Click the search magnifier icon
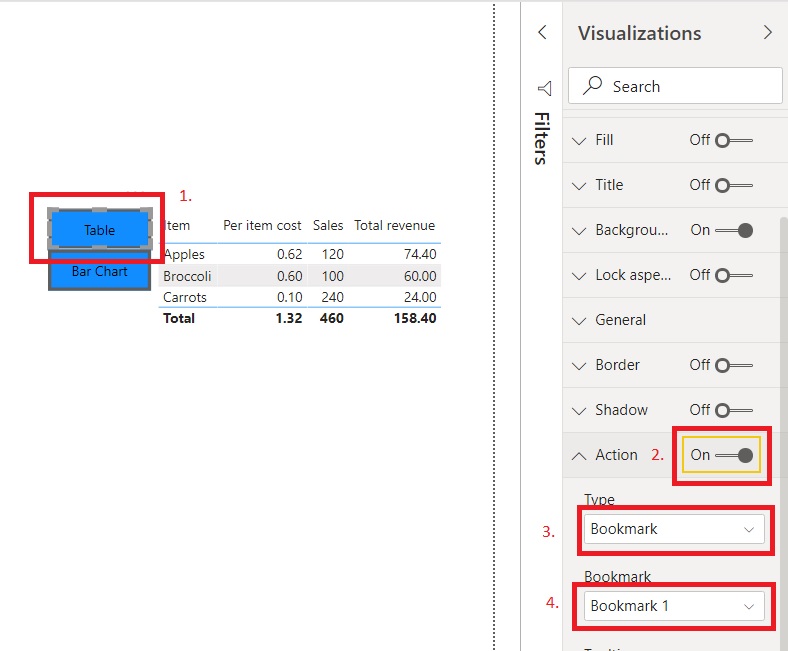Screen dimensions: 788x651 tap(593, 86)
